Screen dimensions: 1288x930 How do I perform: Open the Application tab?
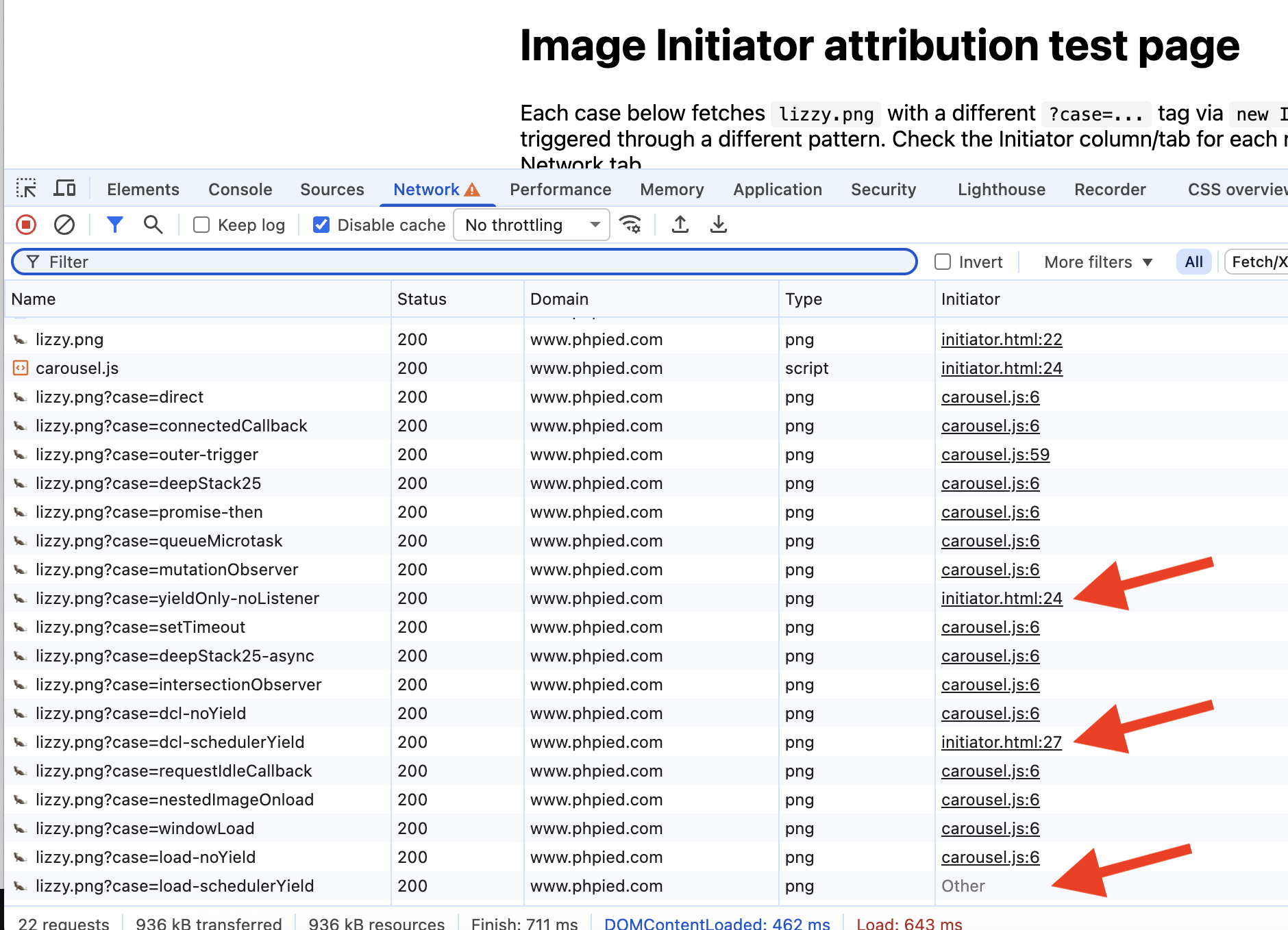pos(778,190)
